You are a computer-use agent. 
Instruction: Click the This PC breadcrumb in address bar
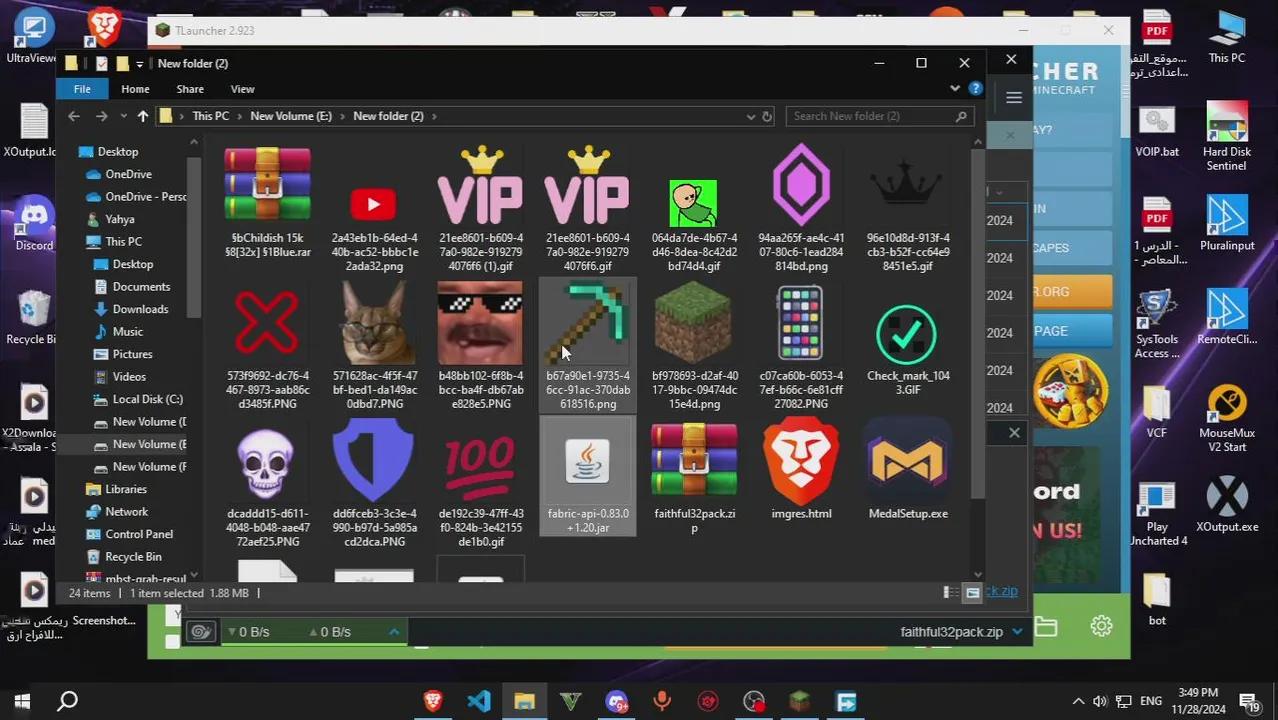210,116
